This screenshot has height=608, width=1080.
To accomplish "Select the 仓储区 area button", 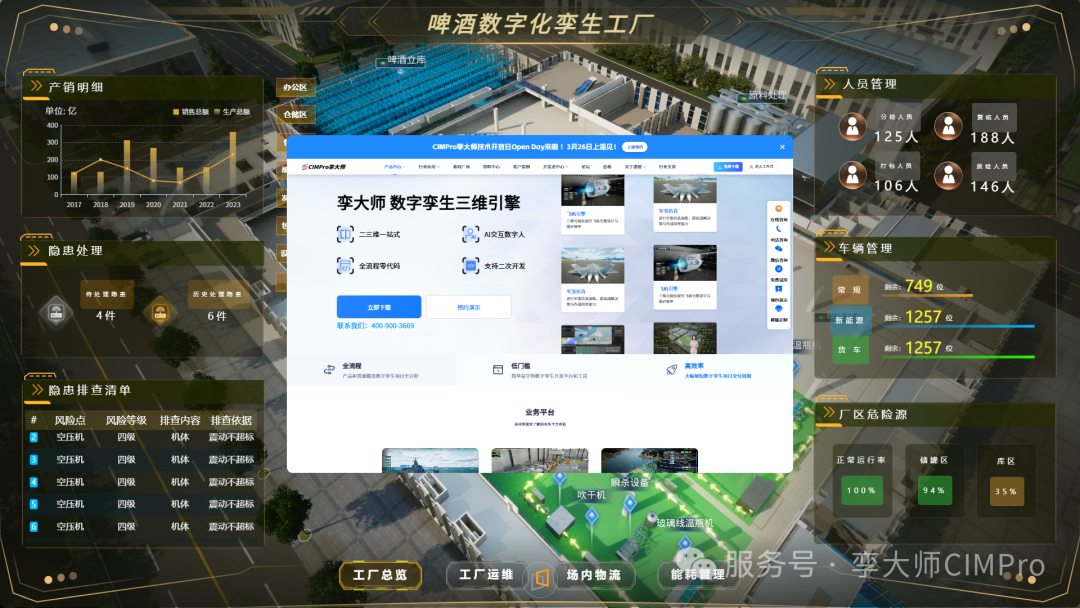I will (x=295, y=114).
